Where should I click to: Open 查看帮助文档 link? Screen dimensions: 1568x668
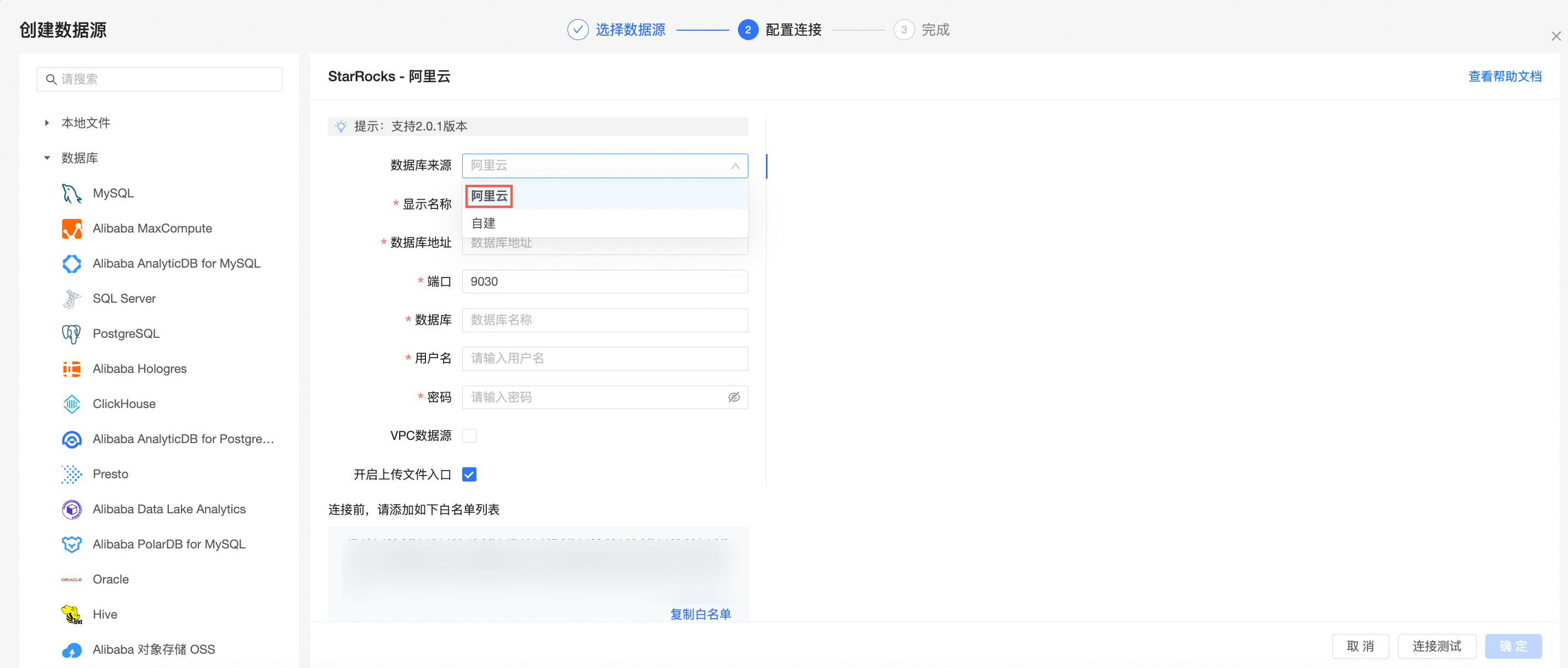coord(1505,77)
